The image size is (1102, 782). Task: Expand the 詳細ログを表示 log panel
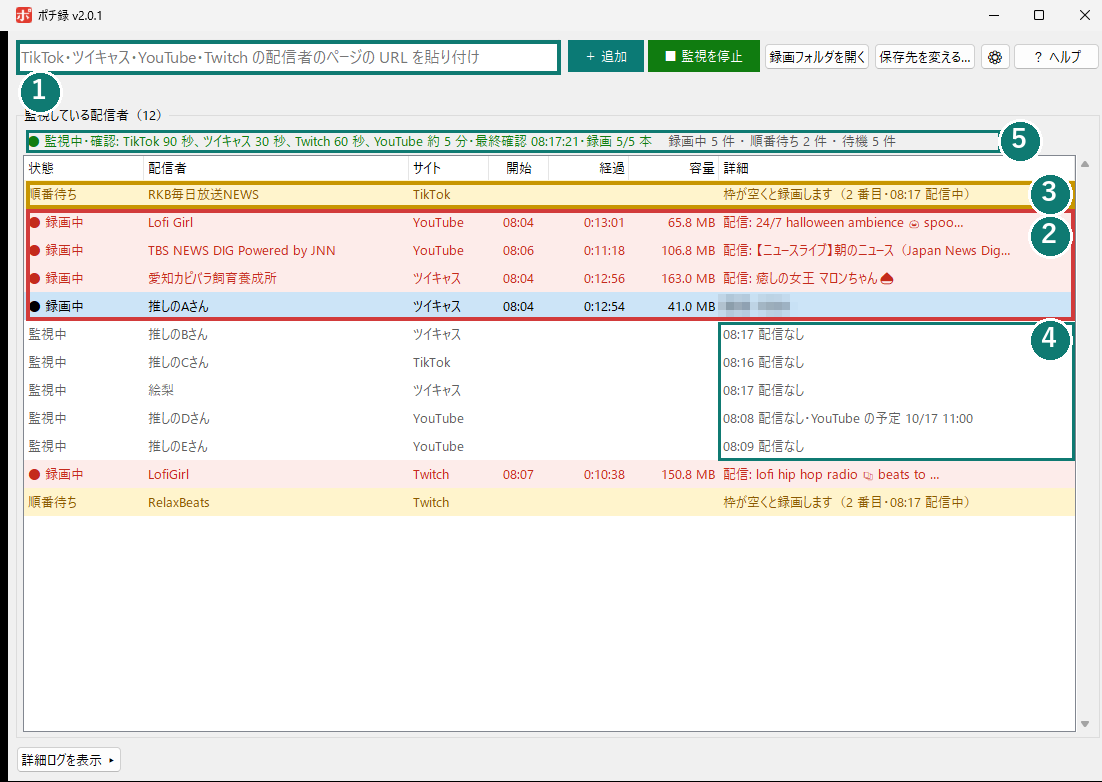coord(69,760)
